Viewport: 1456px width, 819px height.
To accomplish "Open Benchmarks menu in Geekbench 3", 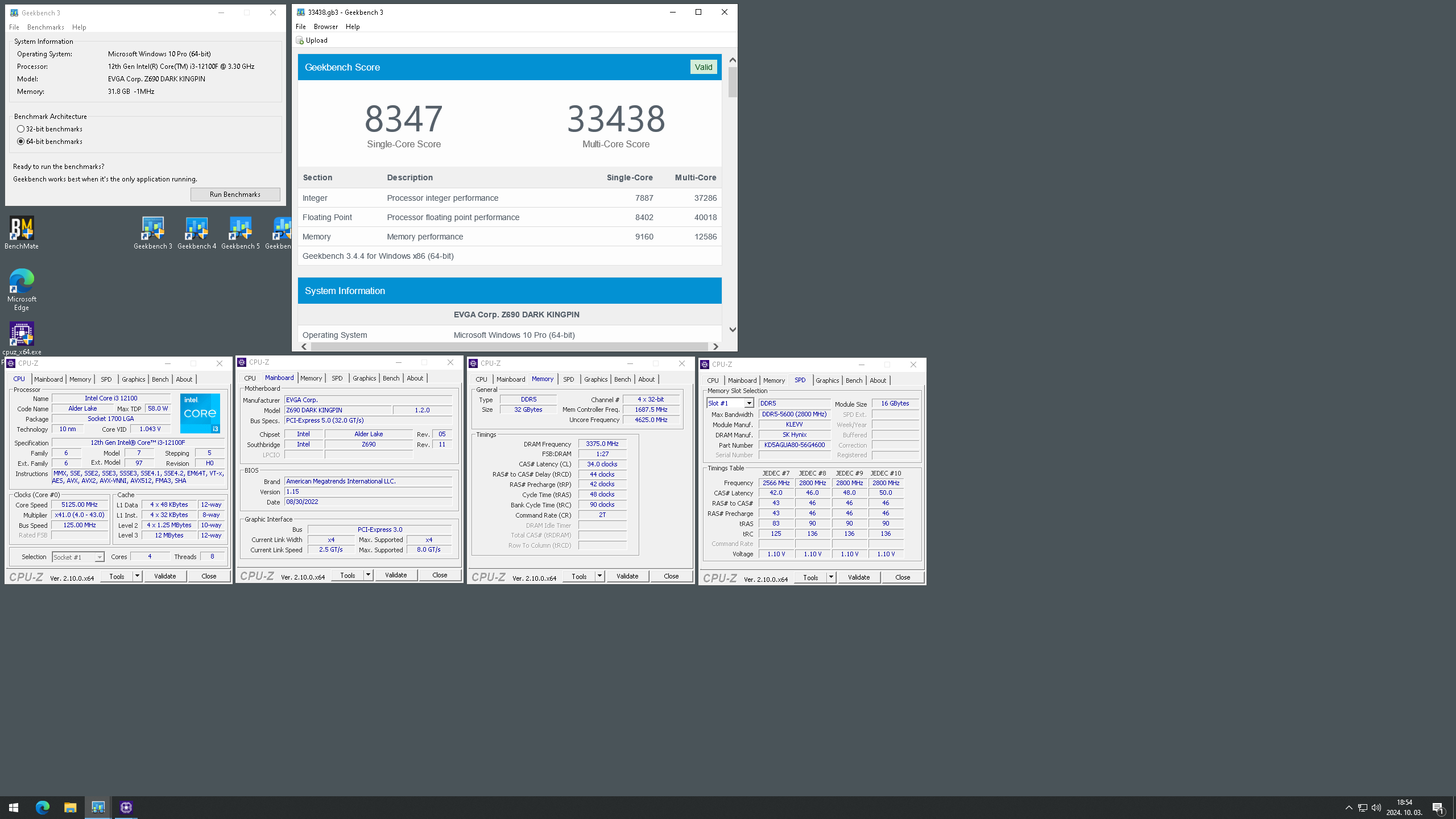I will pyautogui.click(x=45, y=27).
